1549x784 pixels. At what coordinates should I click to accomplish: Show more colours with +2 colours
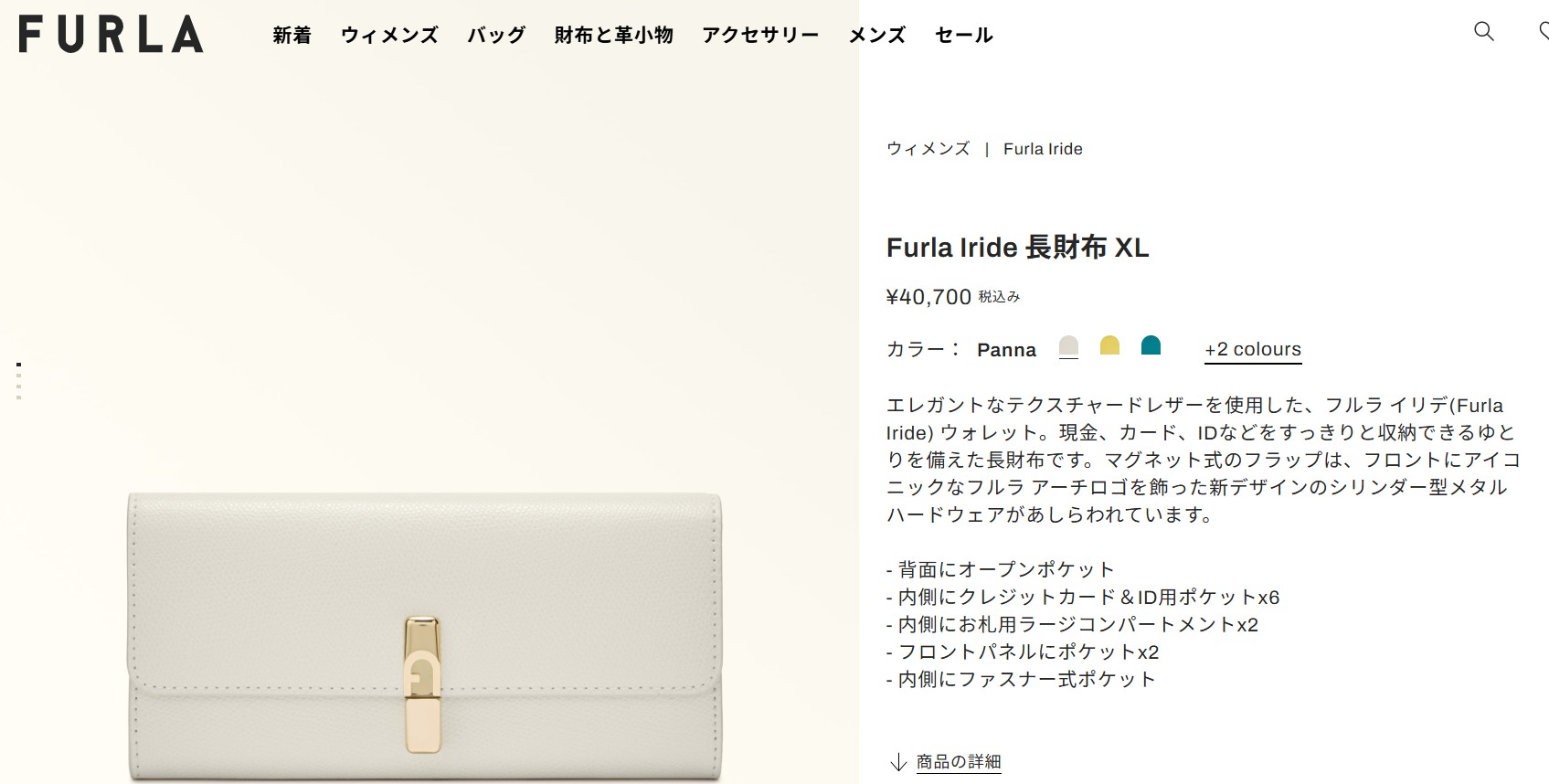1252,349
